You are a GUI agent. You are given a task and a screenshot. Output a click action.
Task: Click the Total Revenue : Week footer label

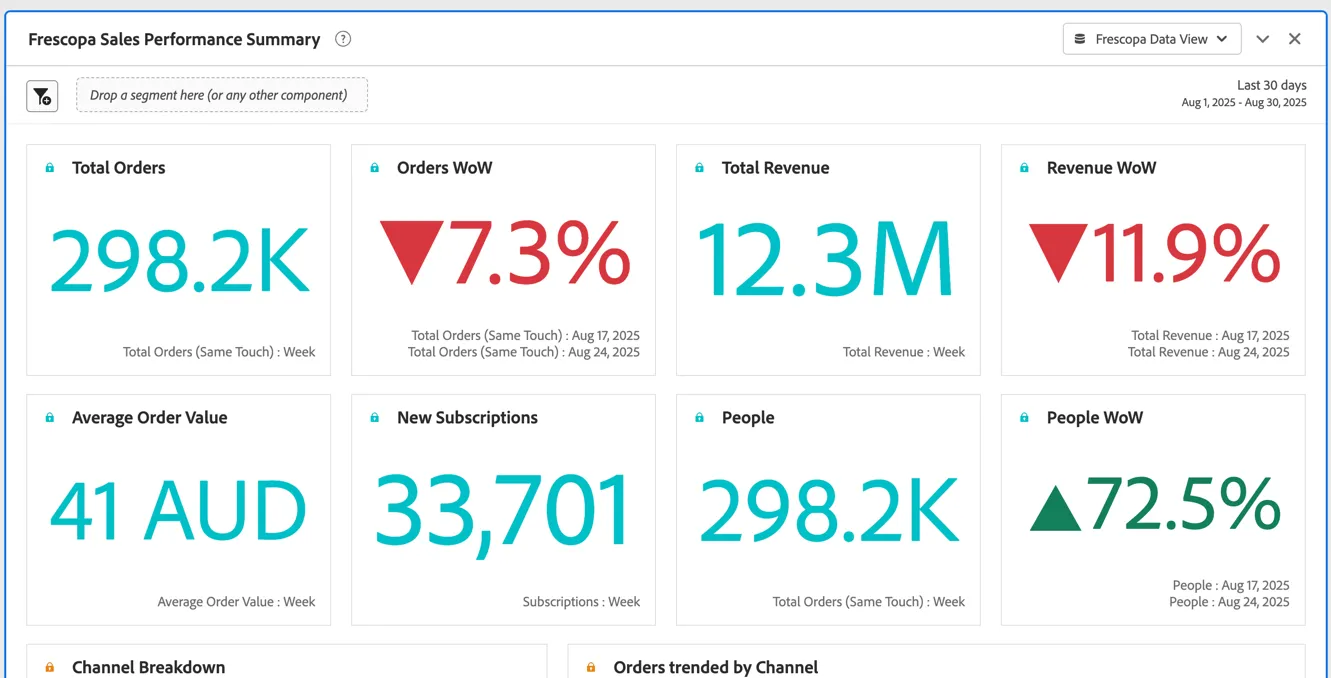[904, 352]
